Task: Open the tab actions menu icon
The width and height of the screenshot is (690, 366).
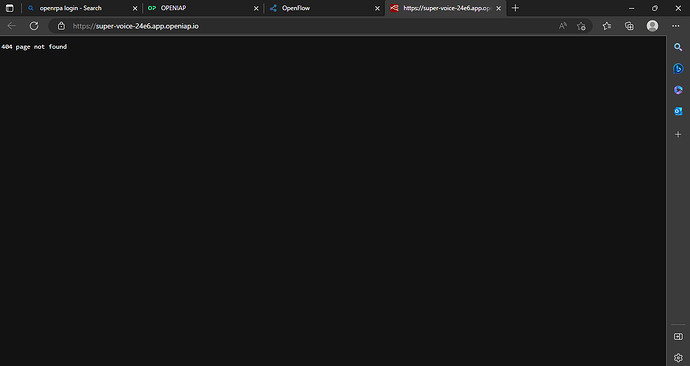Action: (9, 8)
